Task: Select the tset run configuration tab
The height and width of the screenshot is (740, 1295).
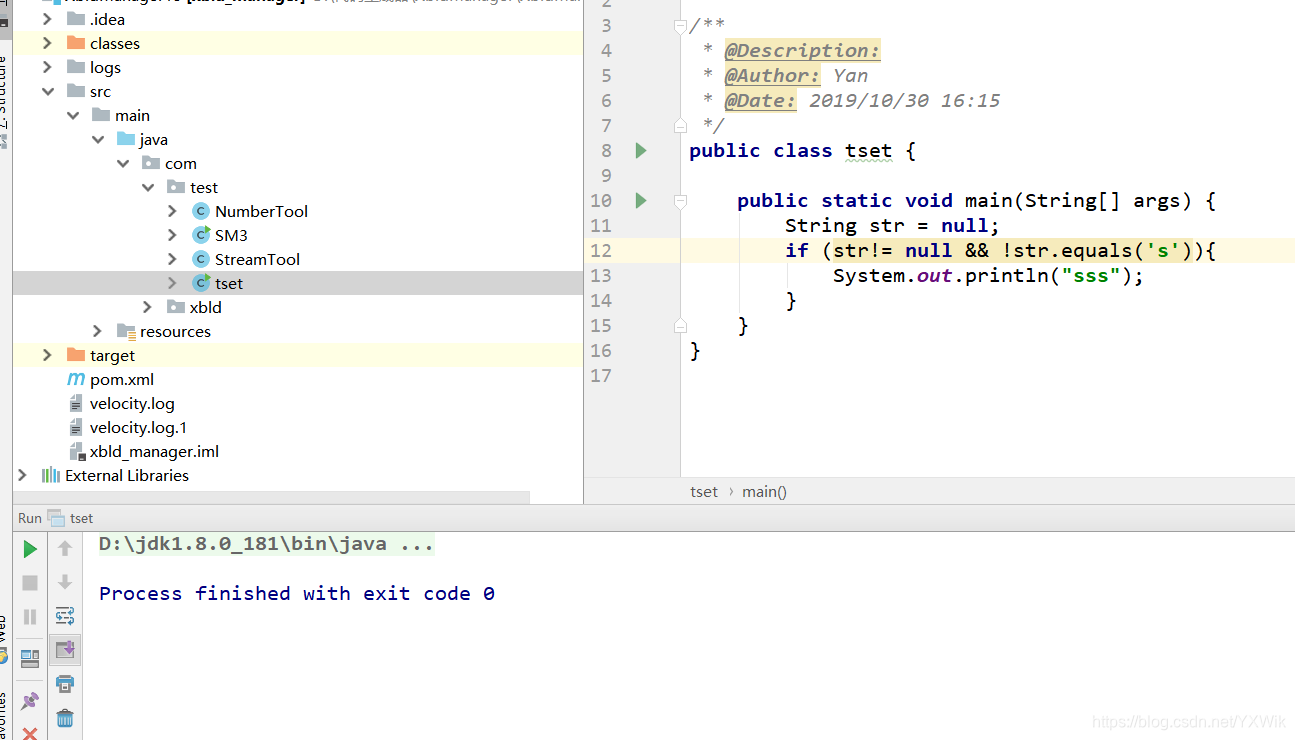Action: 71,518
